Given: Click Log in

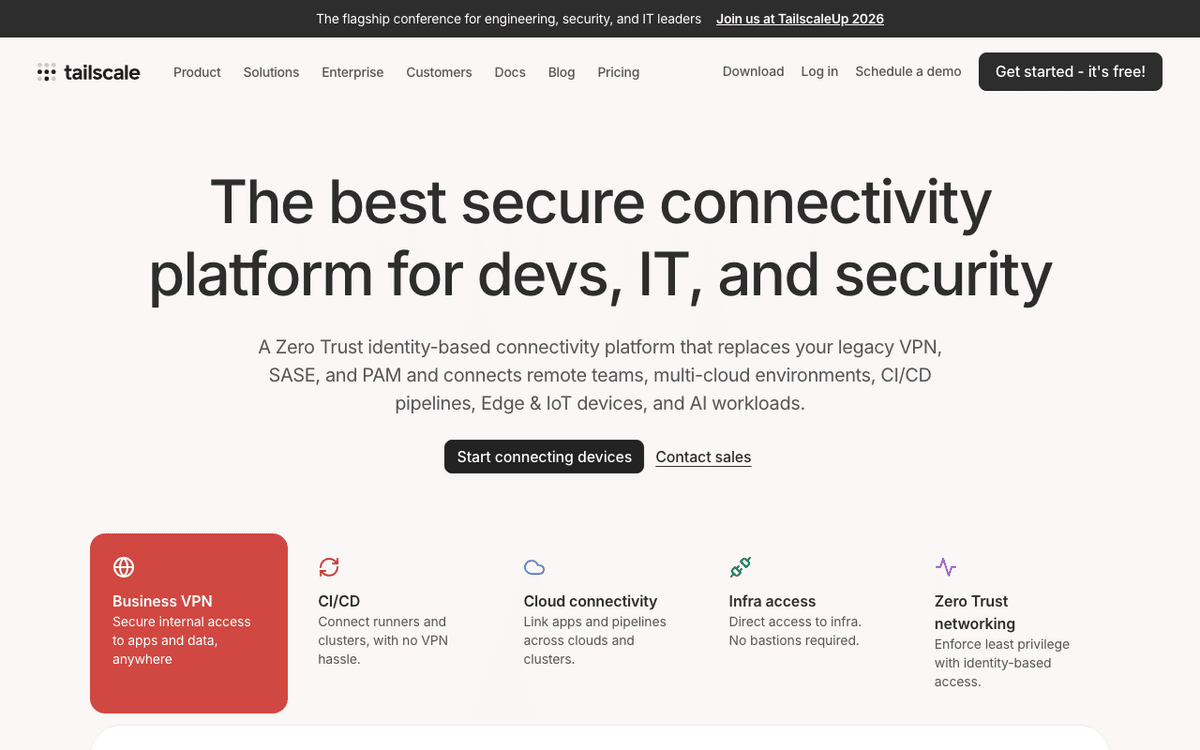Looking at the screenshot, I should click(x=819, y=71).
